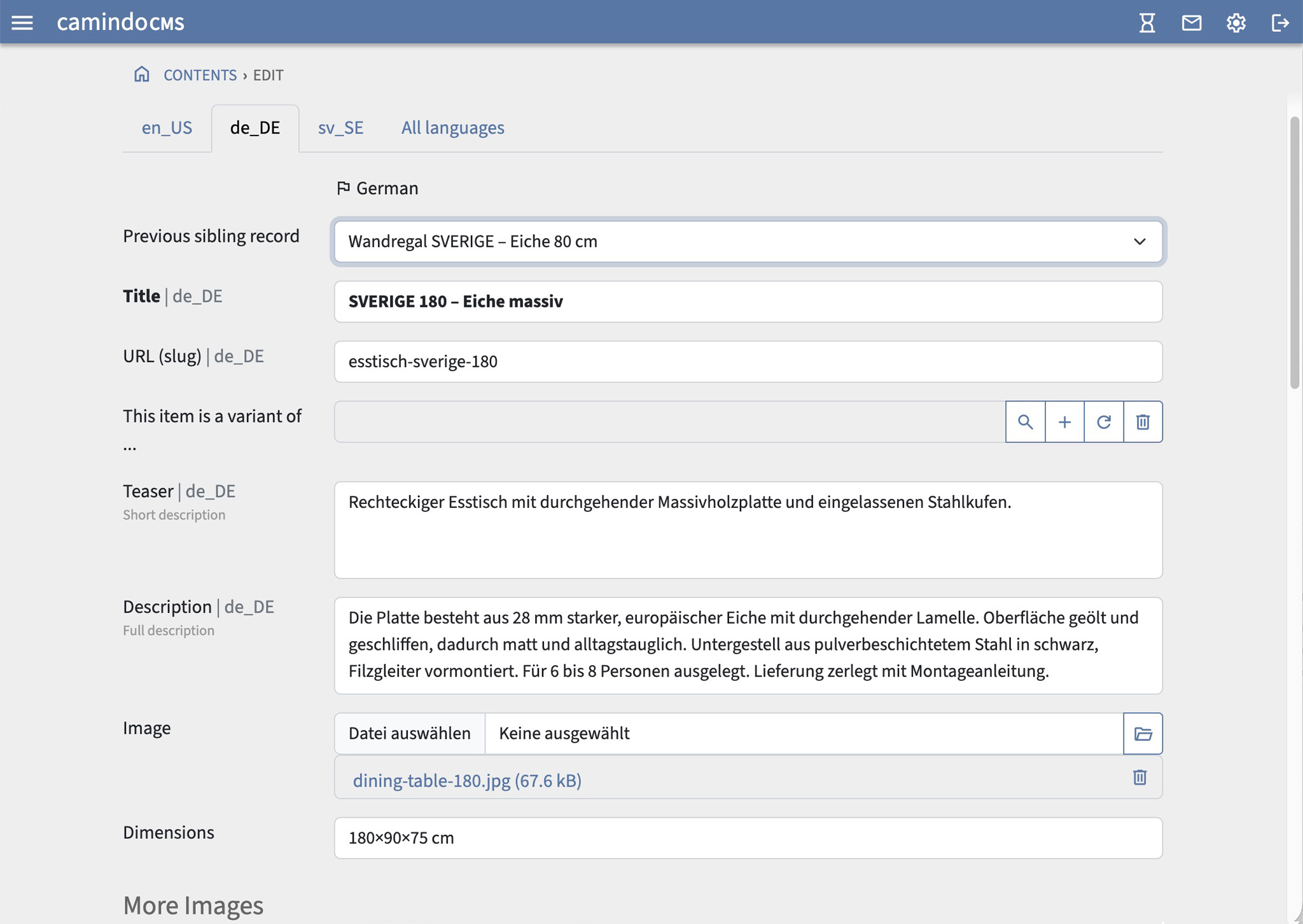Open settings gear icon
Image resolution: width=1303 pixels, height=924 pixels.
pos(1236,23)
